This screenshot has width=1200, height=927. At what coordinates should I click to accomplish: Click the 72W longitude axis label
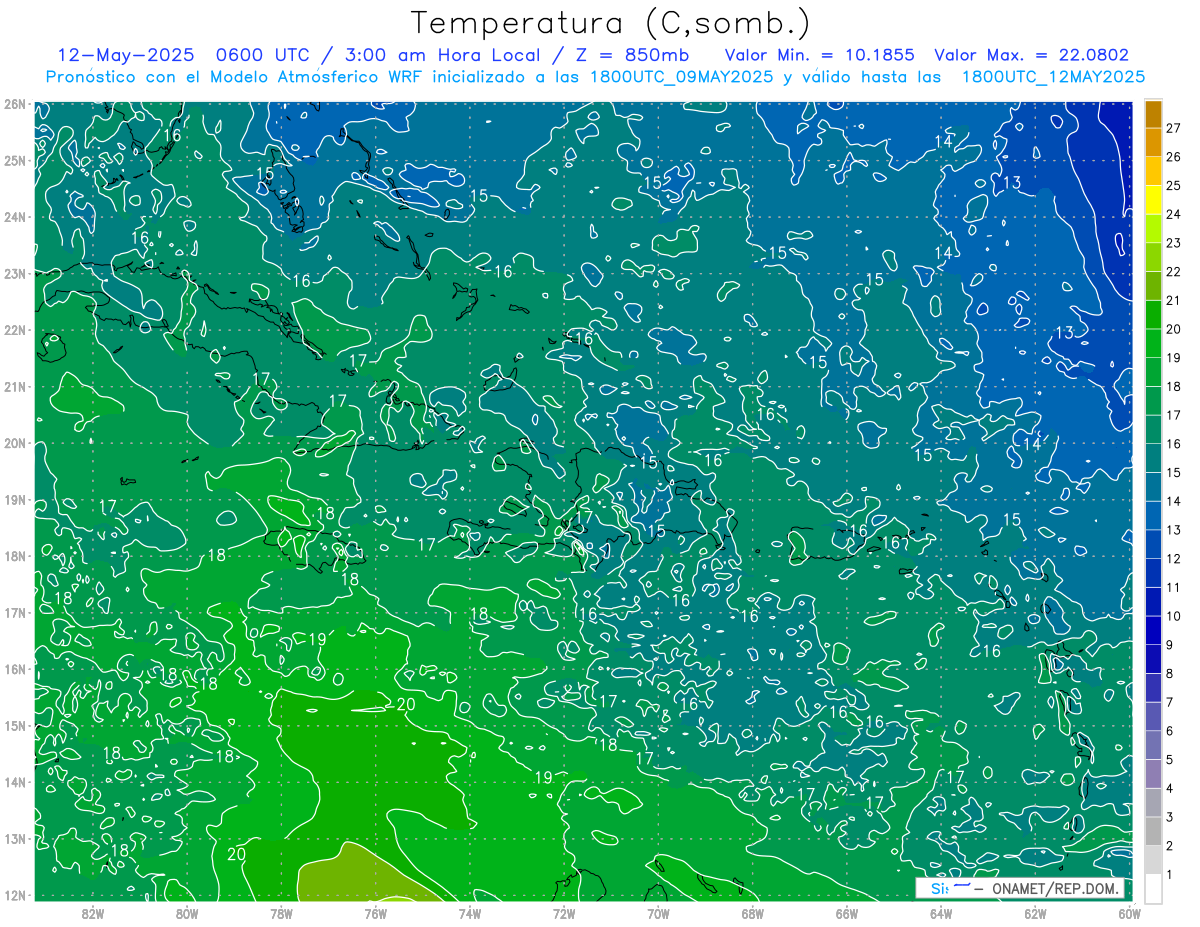(x=564, y=913)
